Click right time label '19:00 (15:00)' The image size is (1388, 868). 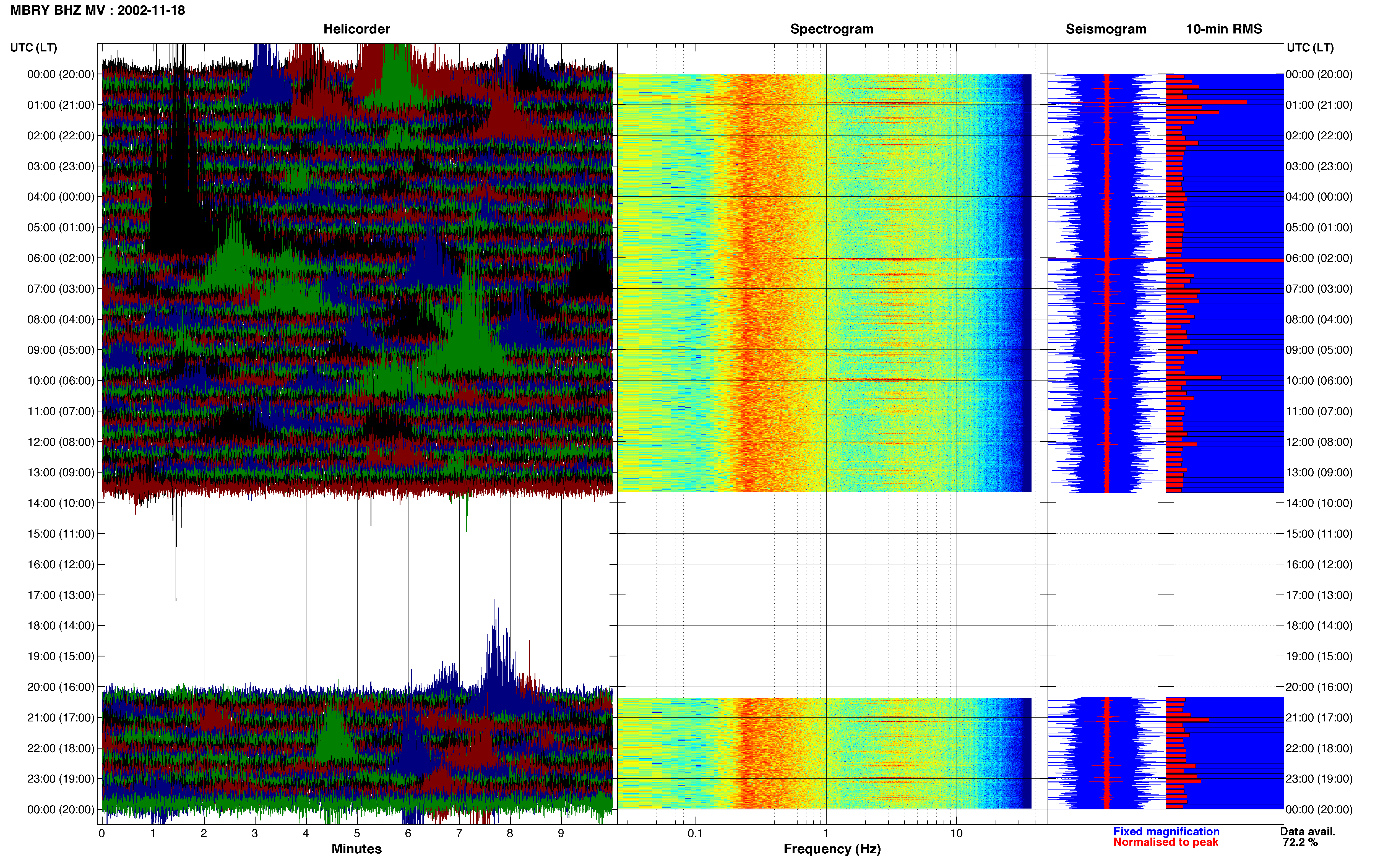[1319, 657]
